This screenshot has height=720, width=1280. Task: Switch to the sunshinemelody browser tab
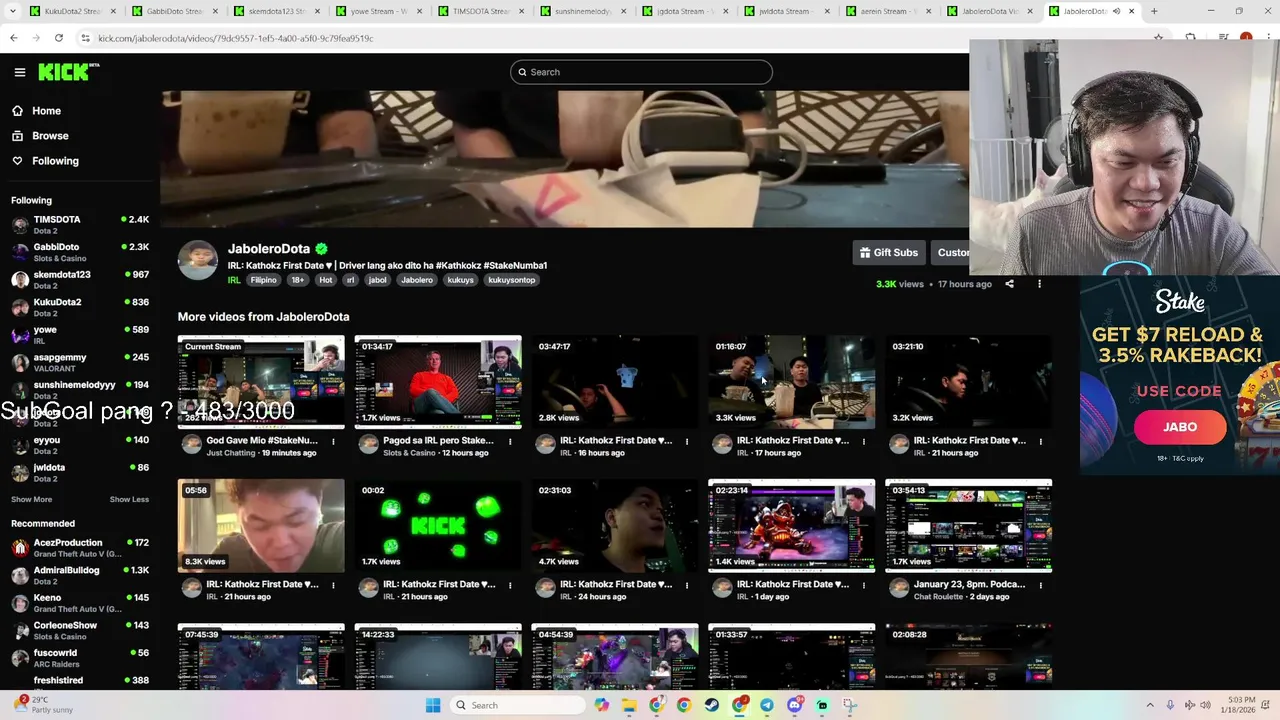[x=583, y=11]
